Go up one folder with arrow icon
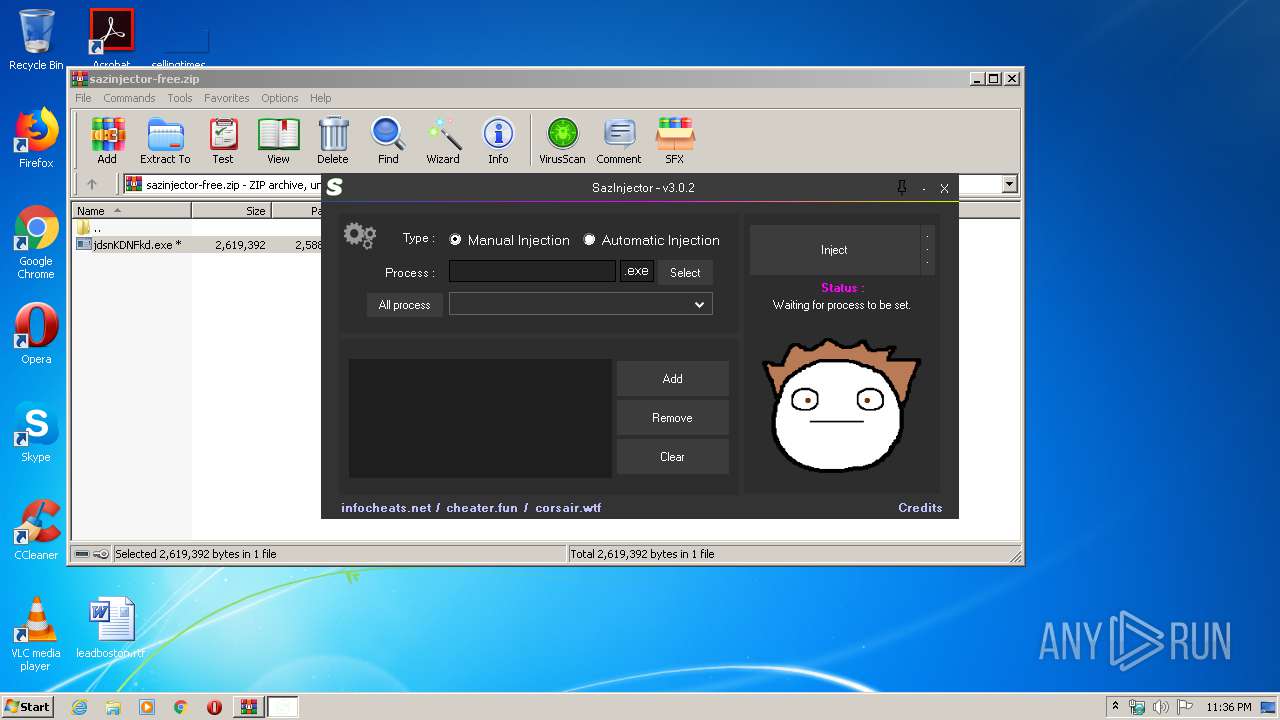The width and height of the screenshot is (1280, 720). pos(92,184)
